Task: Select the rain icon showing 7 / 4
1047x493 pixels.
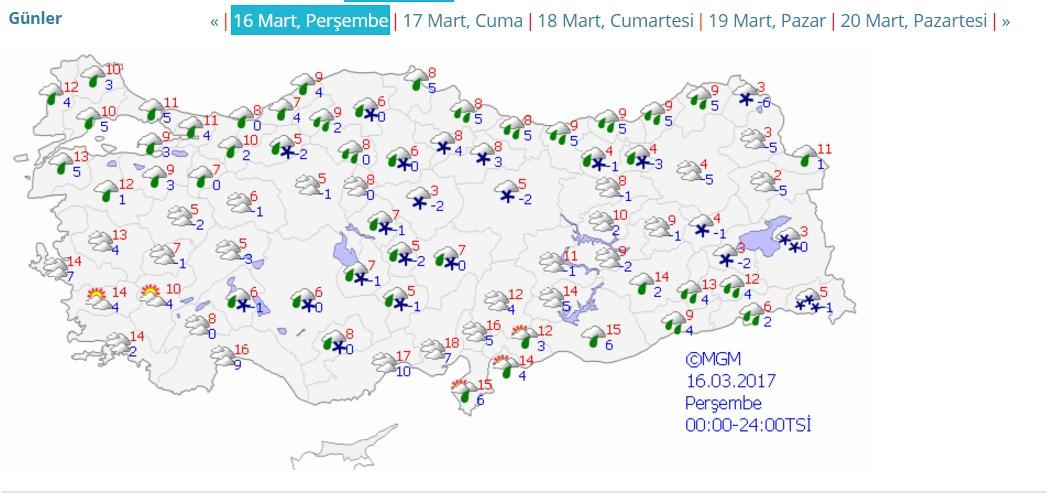Action: (x=282, y=110)
